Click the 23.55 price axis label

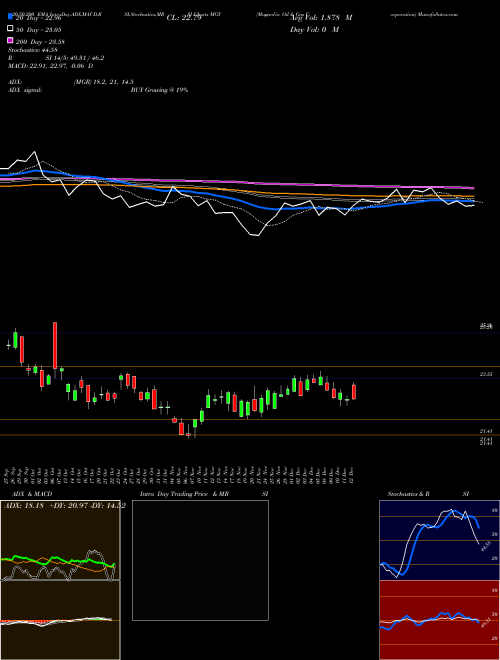coord(486,374)
